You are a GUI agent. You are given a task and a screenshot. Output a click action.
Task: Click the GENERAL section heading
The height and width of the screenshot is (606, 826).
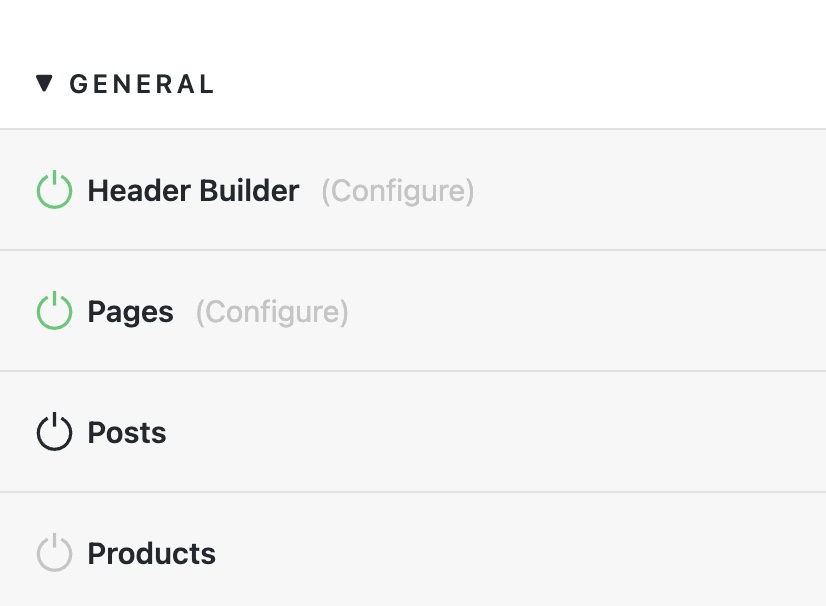[142, 84]
